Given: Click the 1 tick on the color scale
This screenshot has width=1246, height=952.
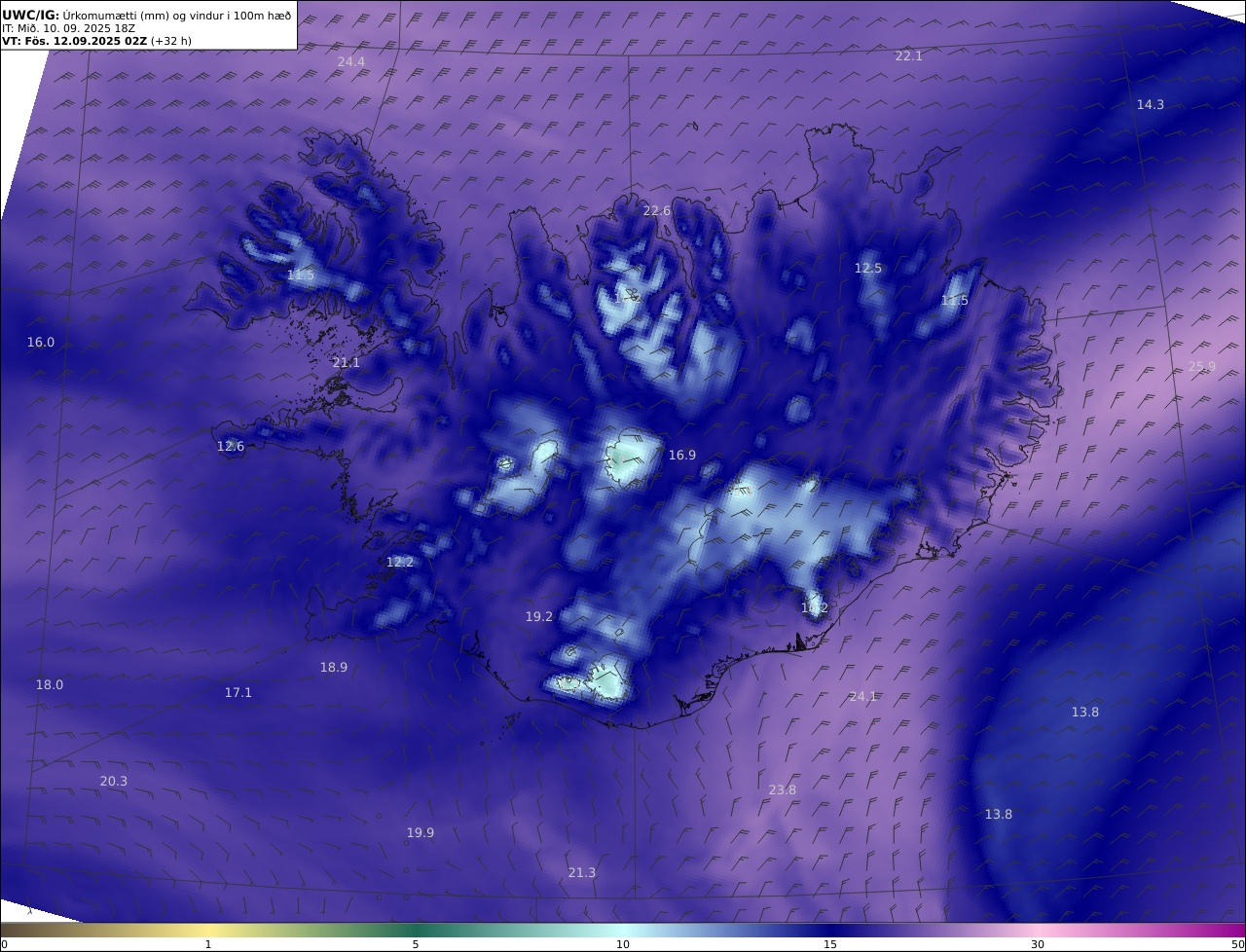Looking at the screenshot, I should point(208,944).
